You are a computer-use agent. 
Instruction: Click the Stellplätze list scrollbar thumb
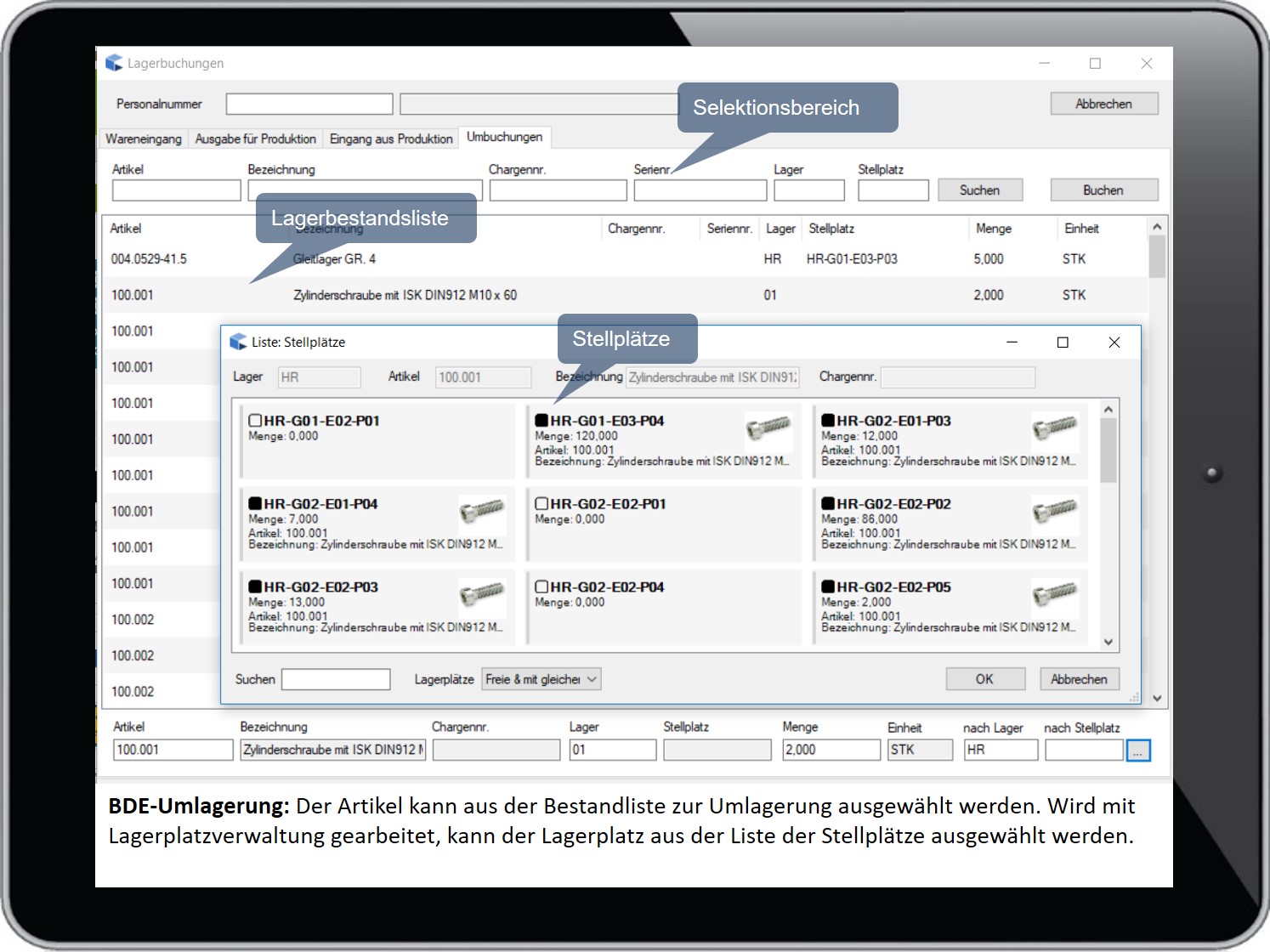tap(1108, 450)
